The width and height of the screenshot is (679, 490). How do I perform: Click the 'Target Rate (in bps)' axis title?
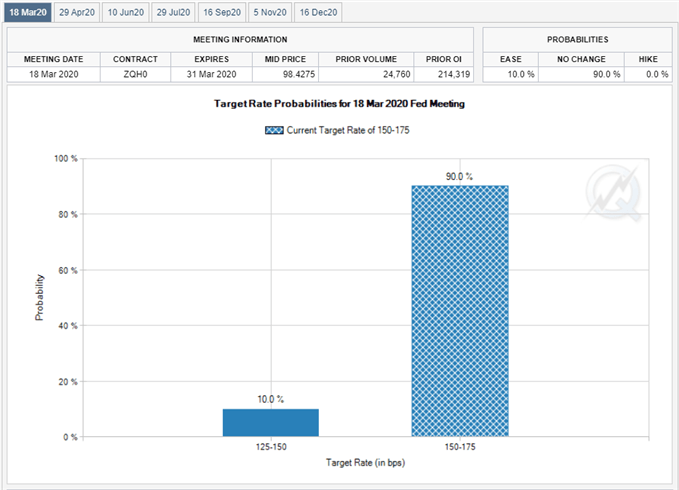(x=365, y=463)
